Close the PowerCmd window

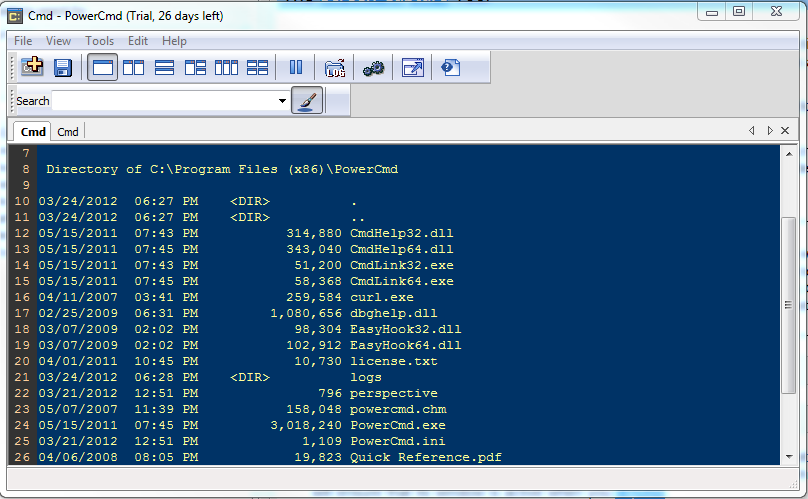click(777, 11)
